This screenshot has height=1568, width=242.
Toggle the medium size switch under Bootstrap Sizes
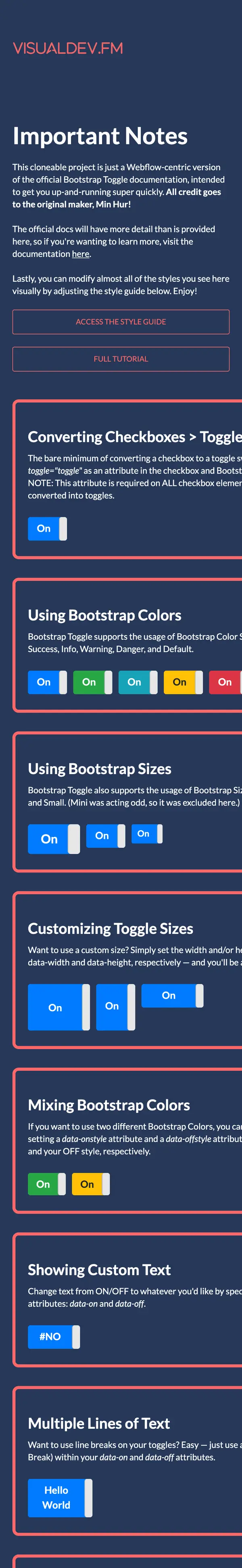pyautogui.click(x=105, y=836)
